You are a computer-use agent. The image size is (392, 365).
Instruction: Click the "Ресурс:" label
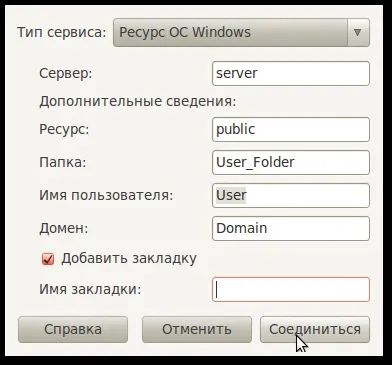64,129
